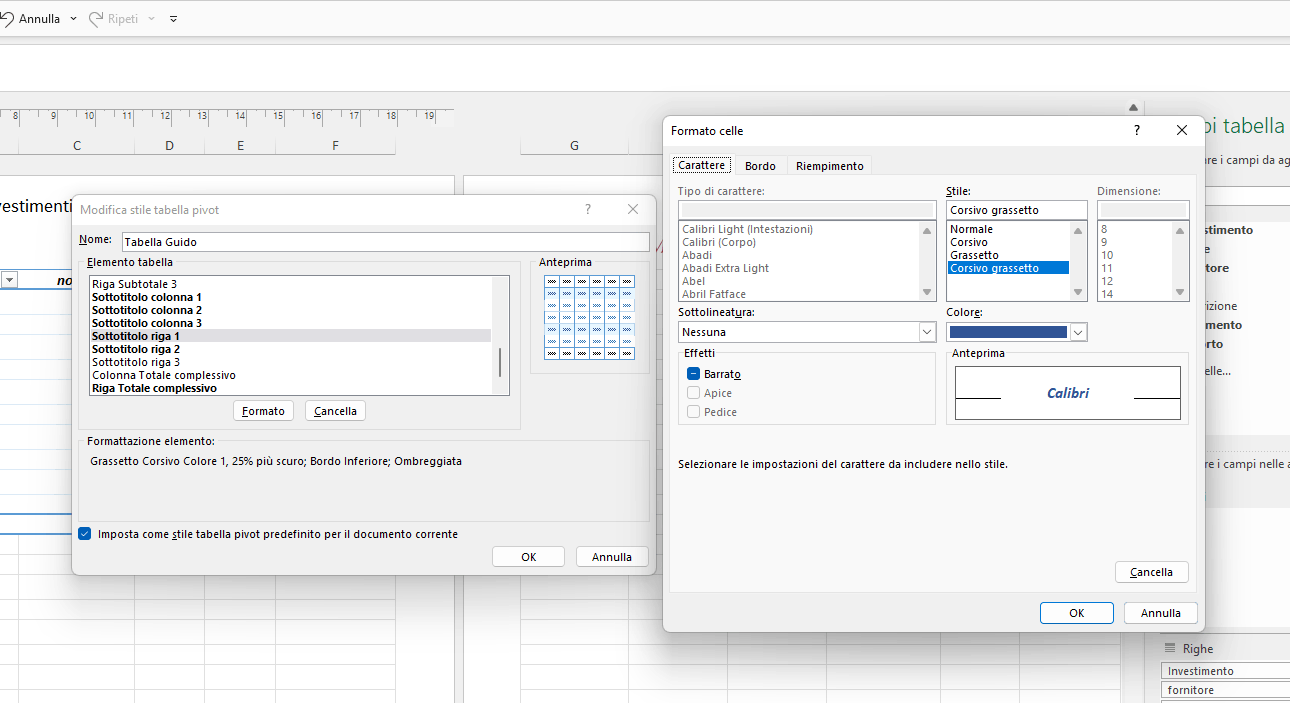Enable the Apice superscript checkbox
This screenshot has height=703, width=1290.
[x=693, y=393]
